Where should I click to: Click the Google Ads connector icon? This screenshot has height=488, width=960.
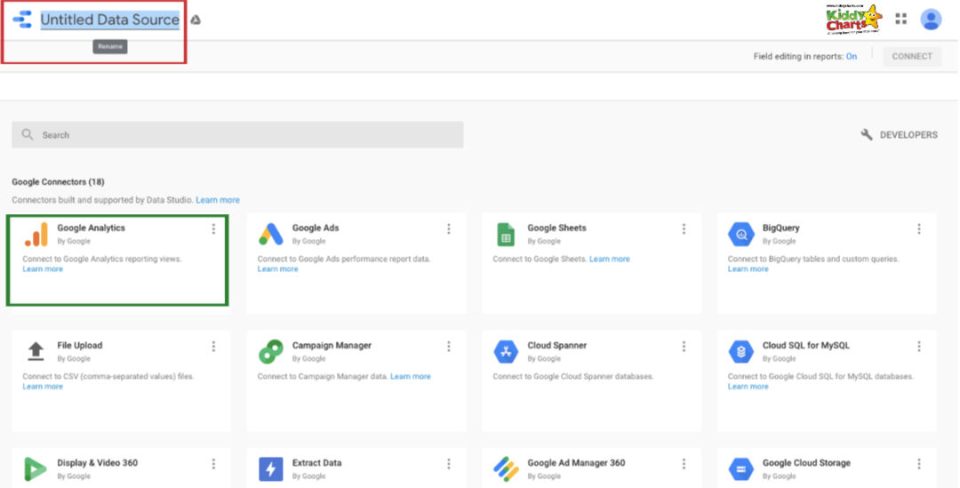(271, 235)
